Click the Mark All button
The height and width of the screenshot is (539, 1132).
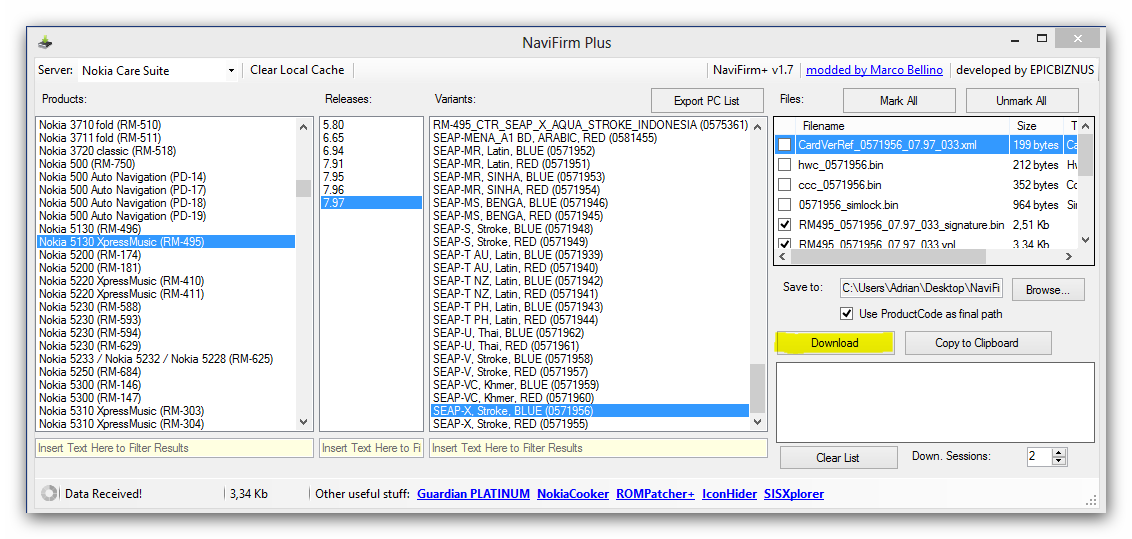(x=898, y=100)
